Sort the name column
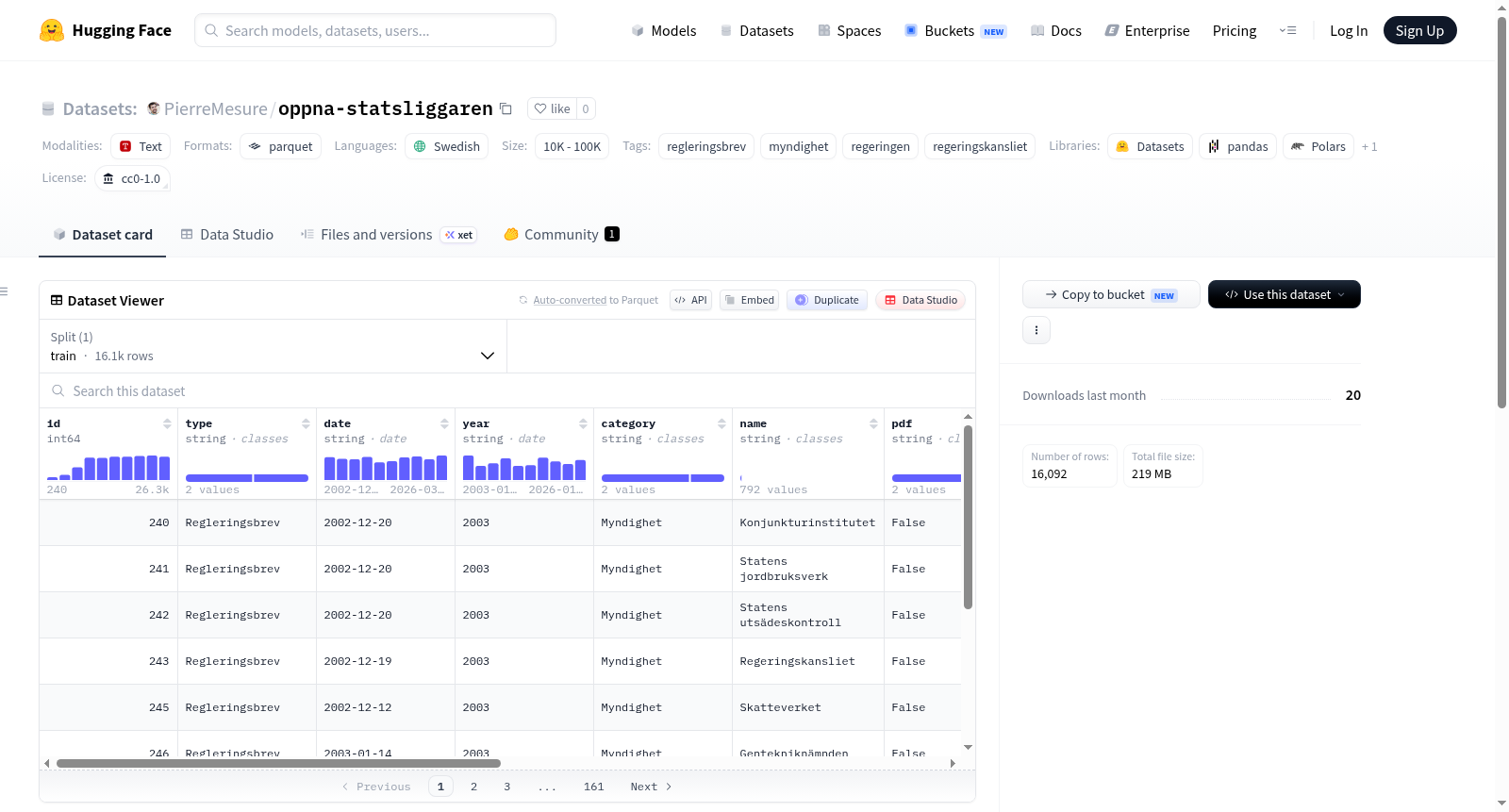This screenshot has height=812, width=1509. click(x=873, y=423)
